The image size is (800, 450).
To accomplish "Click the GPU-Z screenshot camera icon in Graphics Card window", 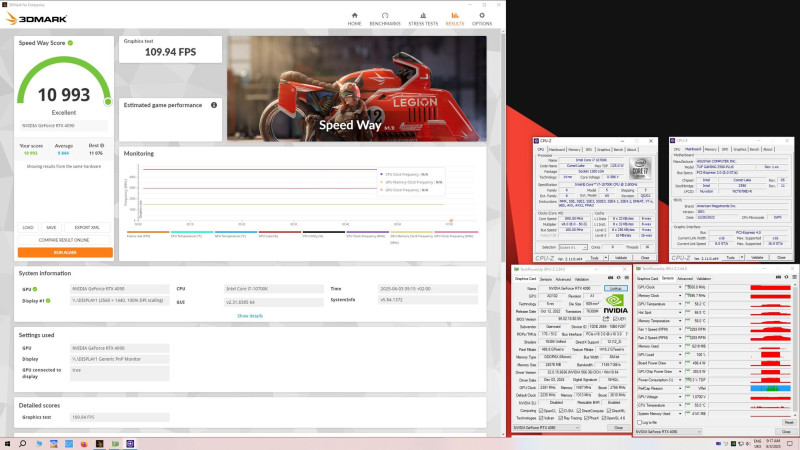I will (611, 278).
